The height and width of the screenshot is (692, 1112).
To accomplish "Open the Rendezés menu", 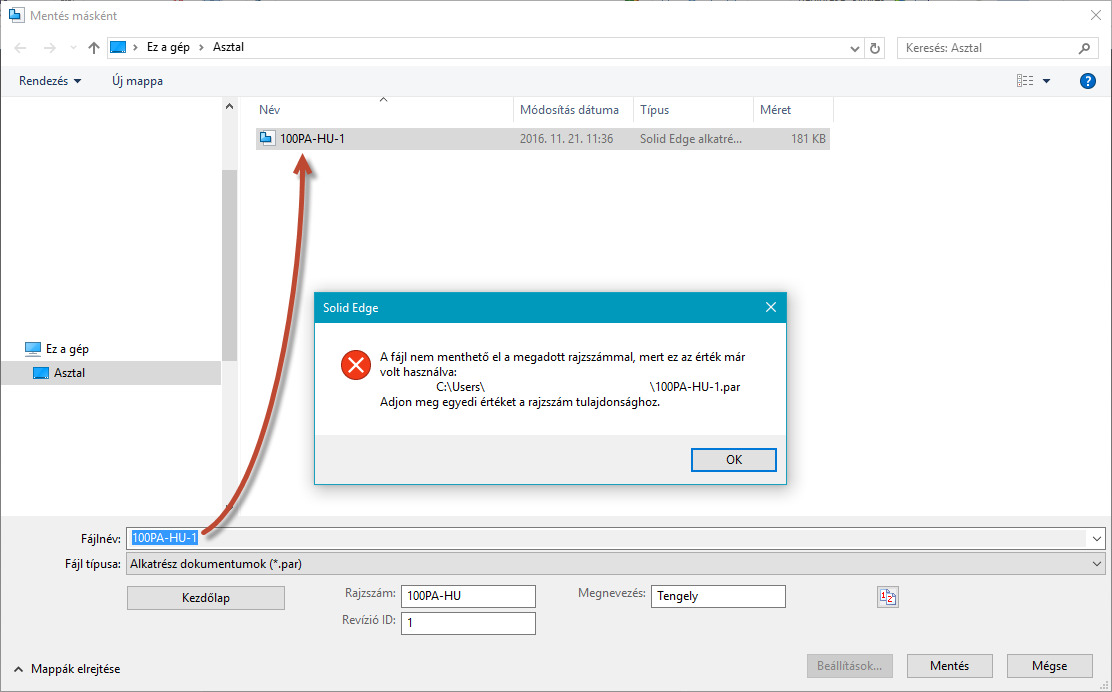I will point(50,81).
